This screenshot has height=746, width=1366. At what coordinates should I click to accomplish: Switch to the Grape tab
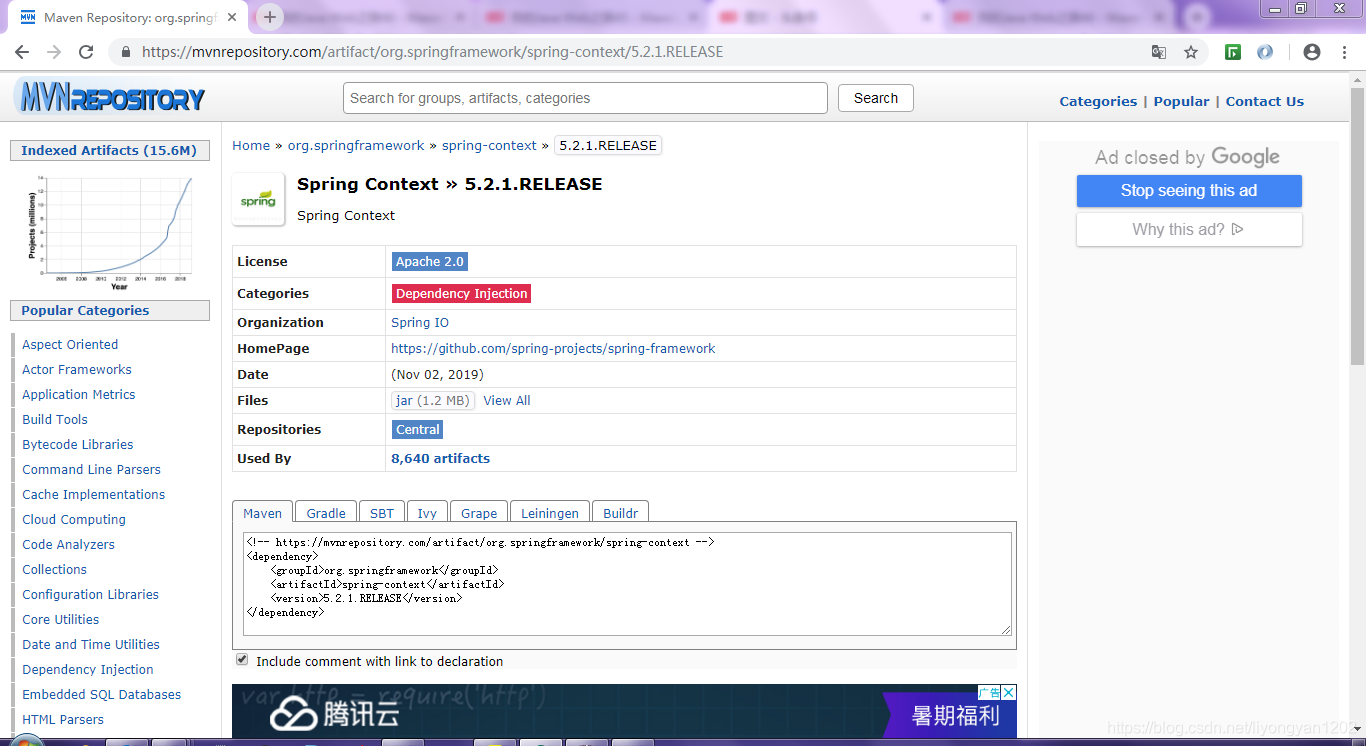(x=479, y=512)
